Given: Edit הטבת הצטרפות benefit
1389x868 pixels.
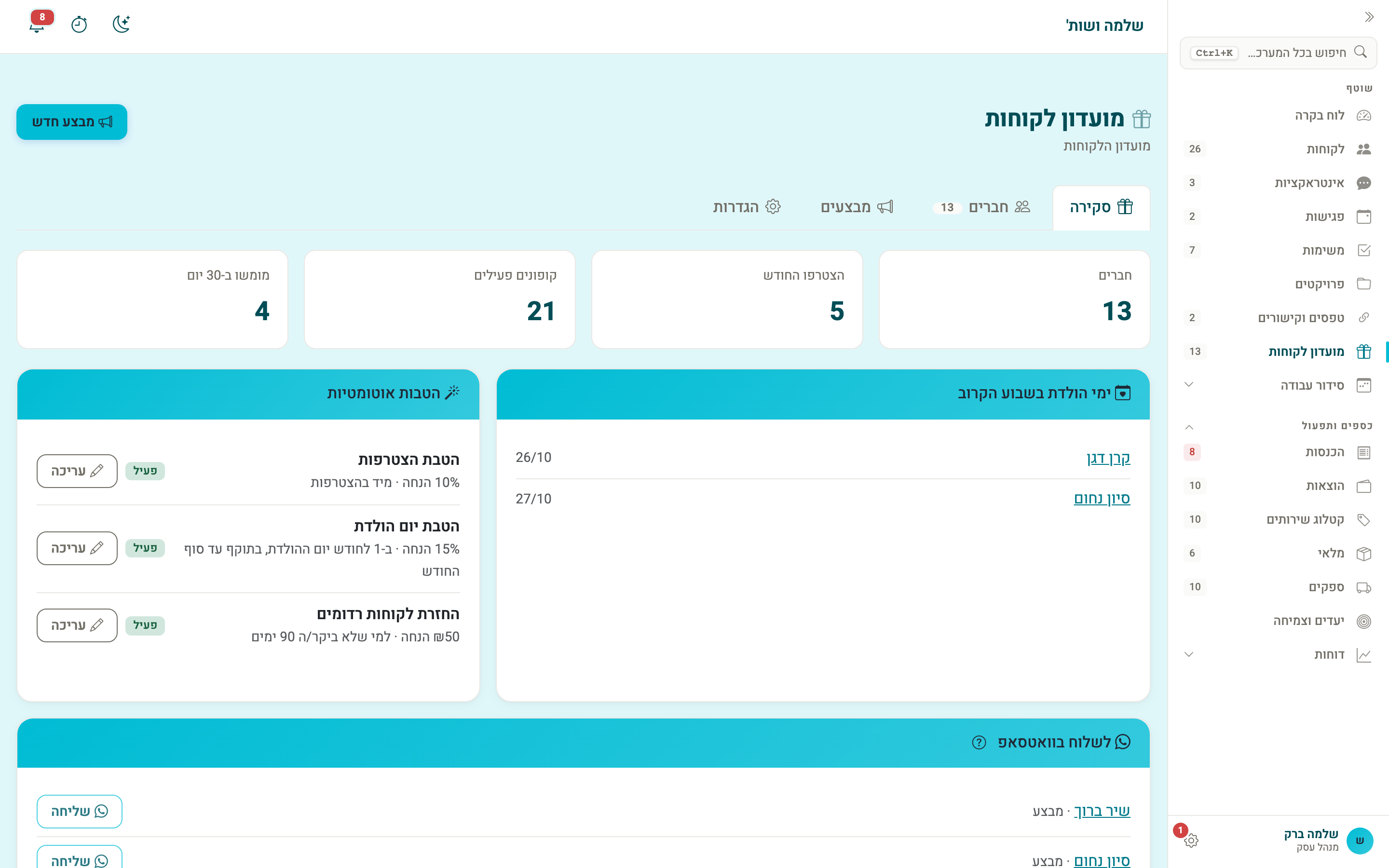Looking at the screenshot, I should pos(77,471).
